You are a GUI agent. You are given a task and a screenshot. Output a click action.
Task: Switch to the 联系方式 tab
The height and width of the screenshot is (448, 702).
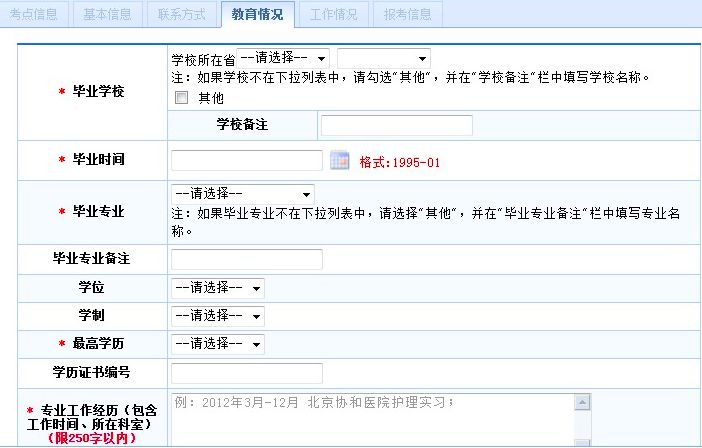181,14
